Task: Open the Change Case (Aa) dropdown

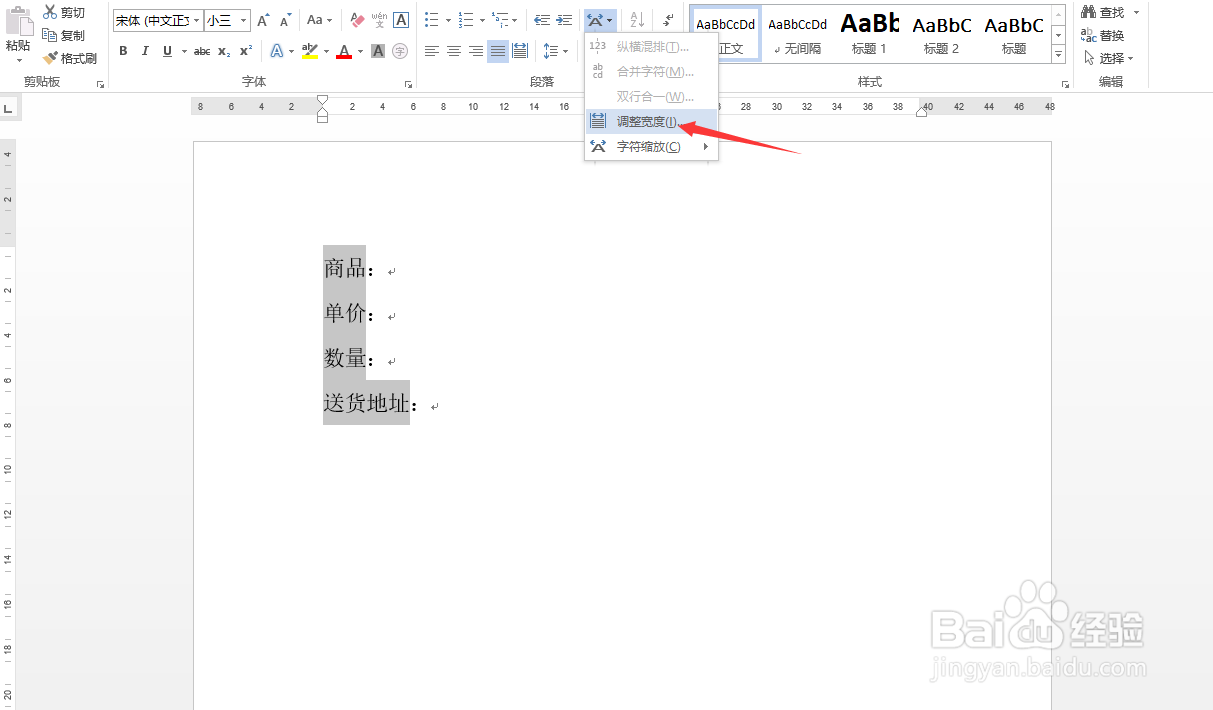Action: [319, 20]
